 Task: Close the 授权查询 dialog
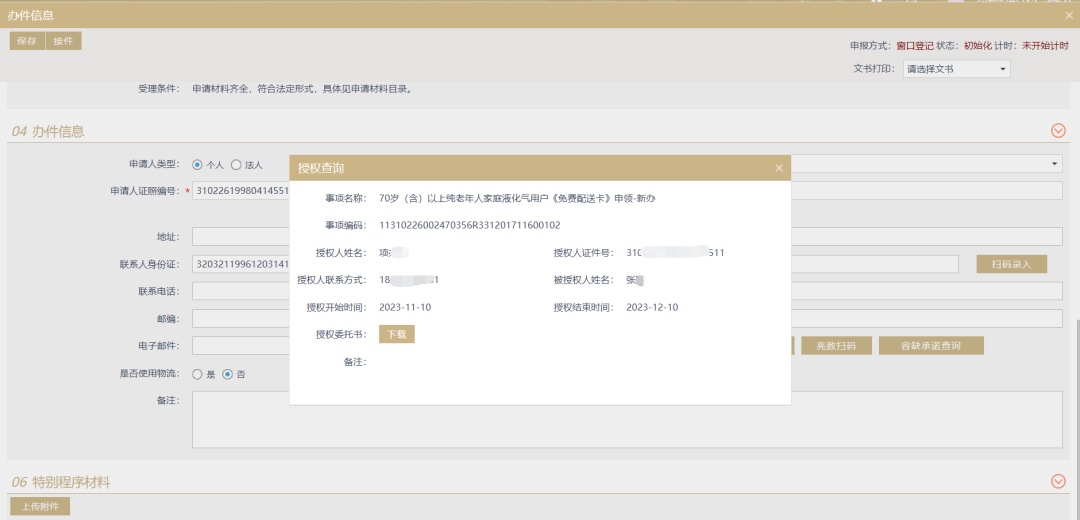(x=779, y=168)
